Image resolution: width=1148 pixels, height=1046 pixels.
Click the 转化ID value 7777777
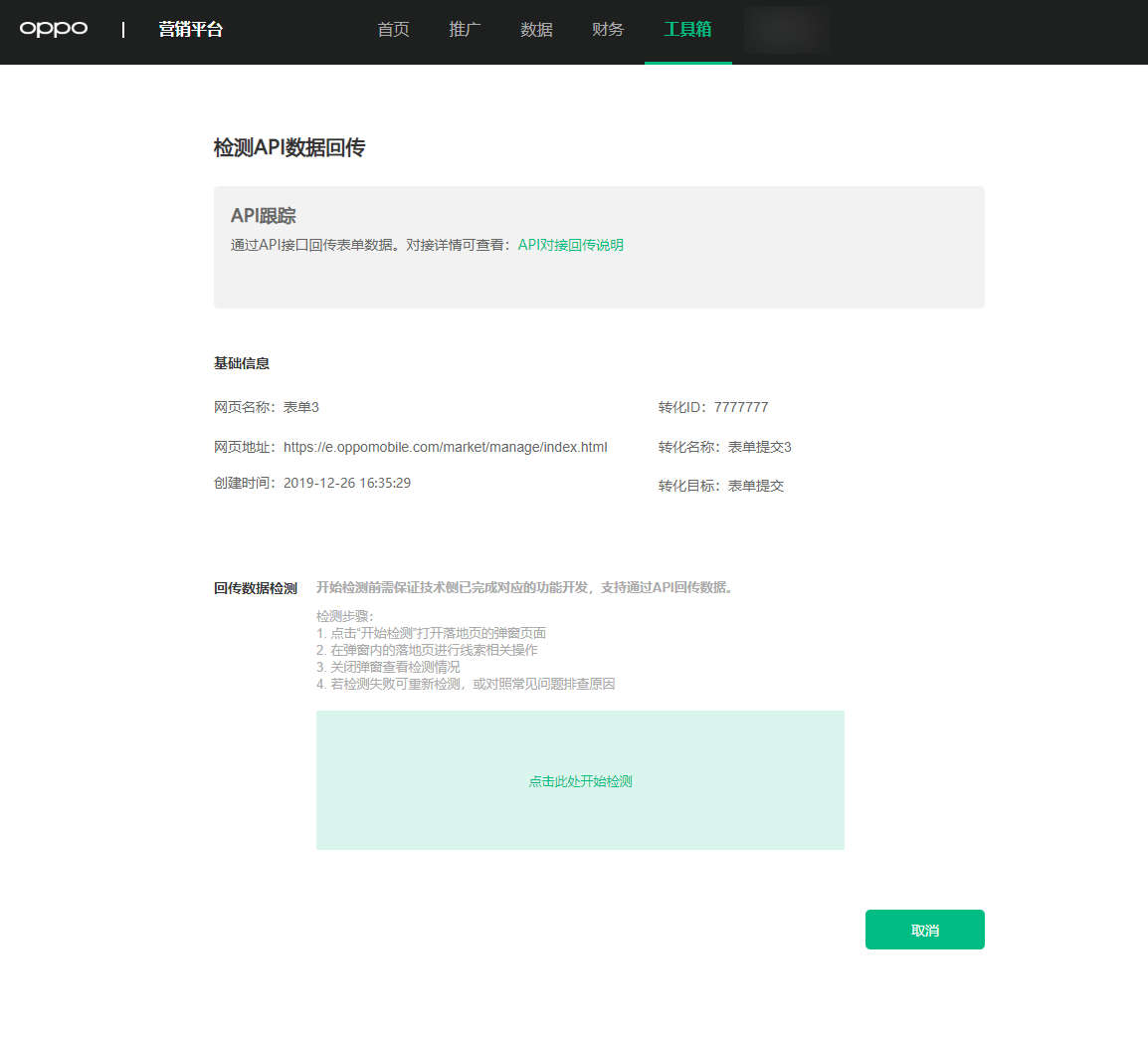[x=741, y=407]
